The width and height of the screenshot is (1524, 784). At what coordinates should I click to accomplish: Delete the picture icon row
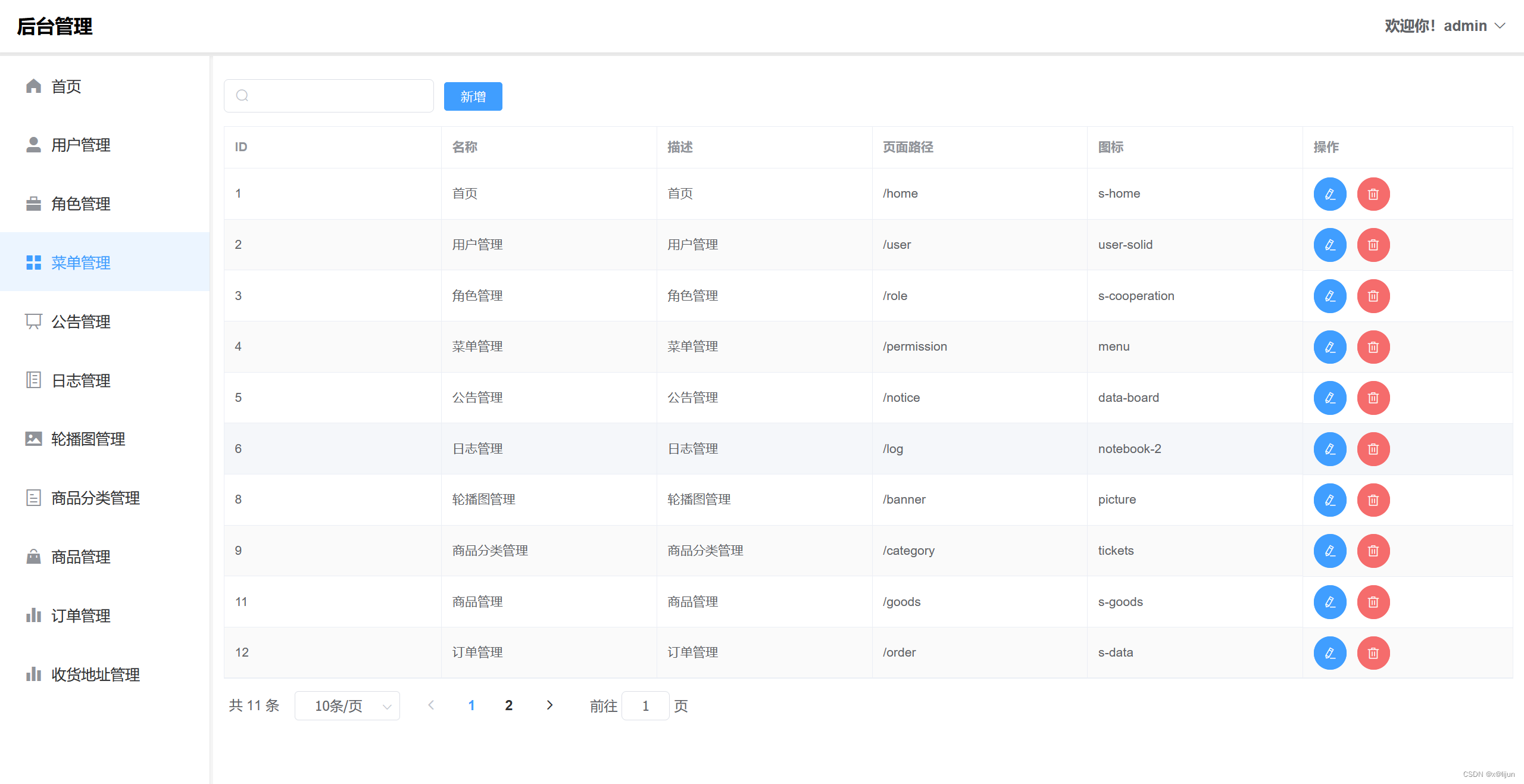coord(1373,500)
